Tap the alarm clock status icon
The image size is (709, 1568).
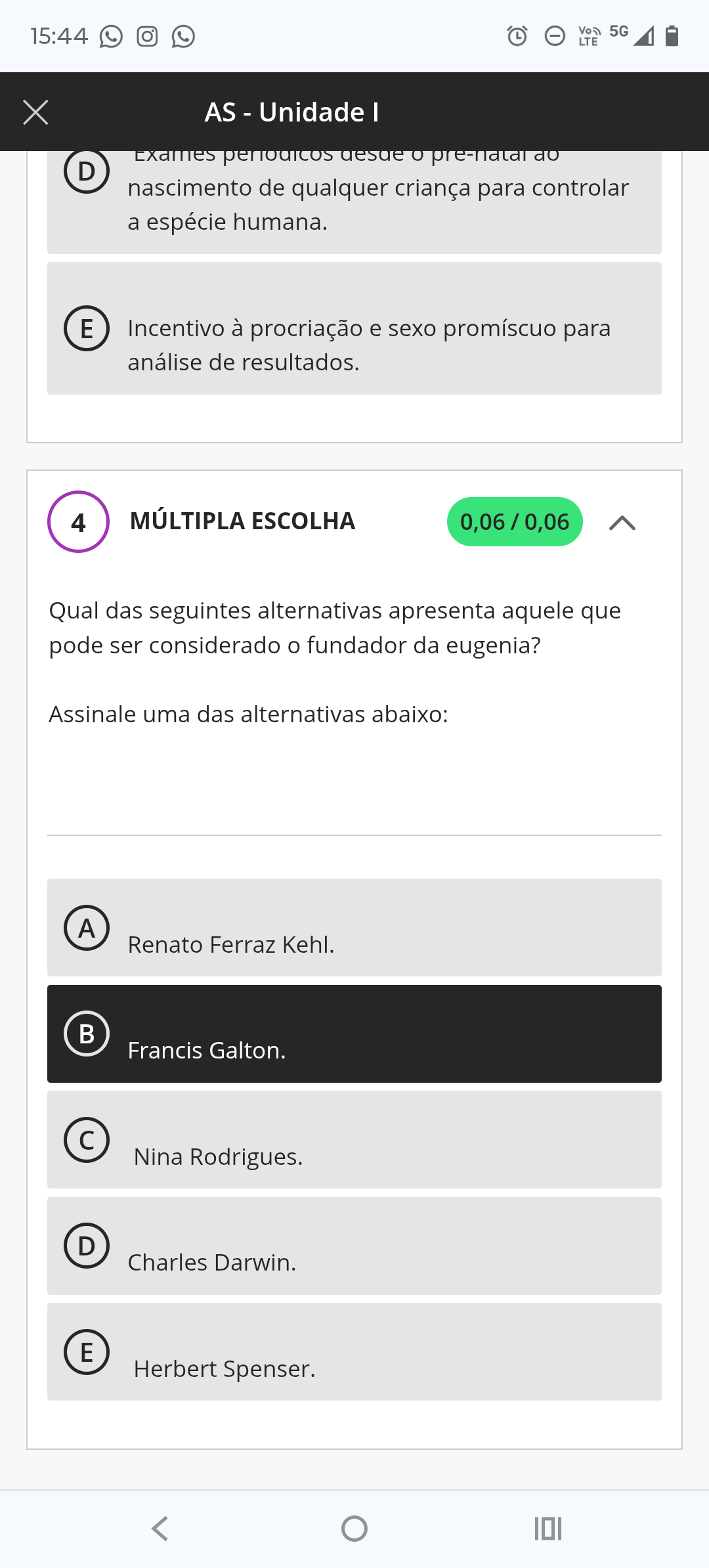[517, 35]
